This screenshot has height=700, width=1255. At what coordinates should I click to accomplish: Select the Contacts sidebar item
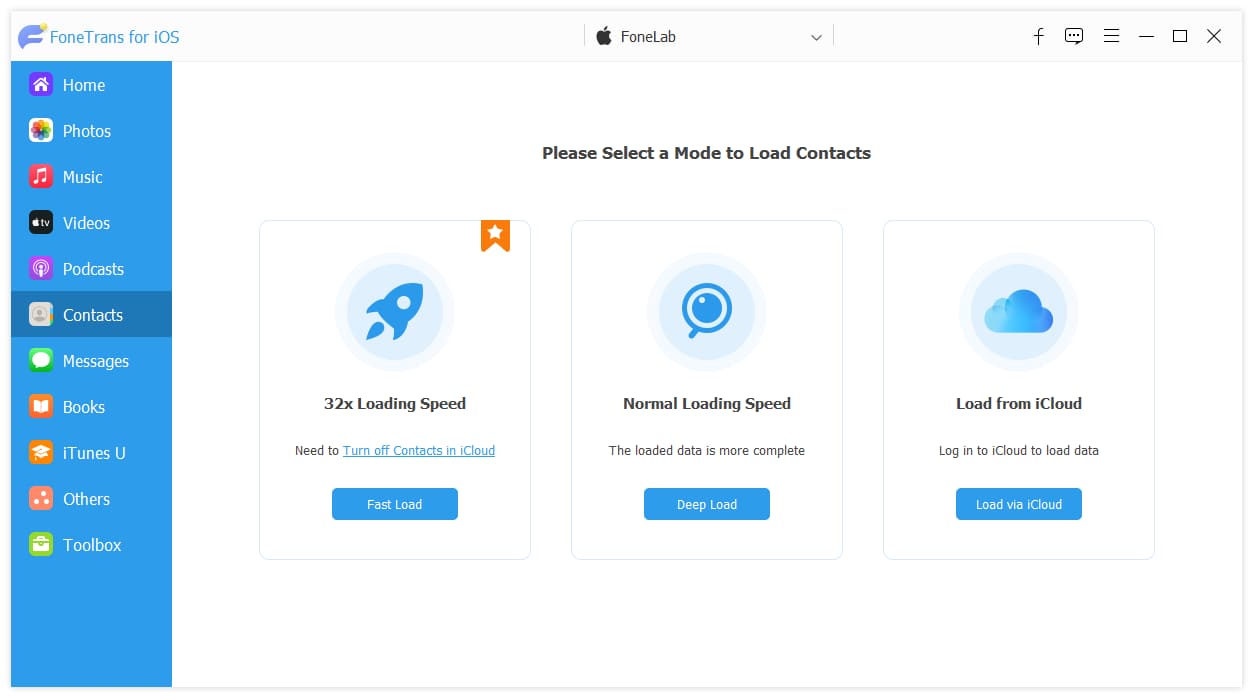point(91,315)
